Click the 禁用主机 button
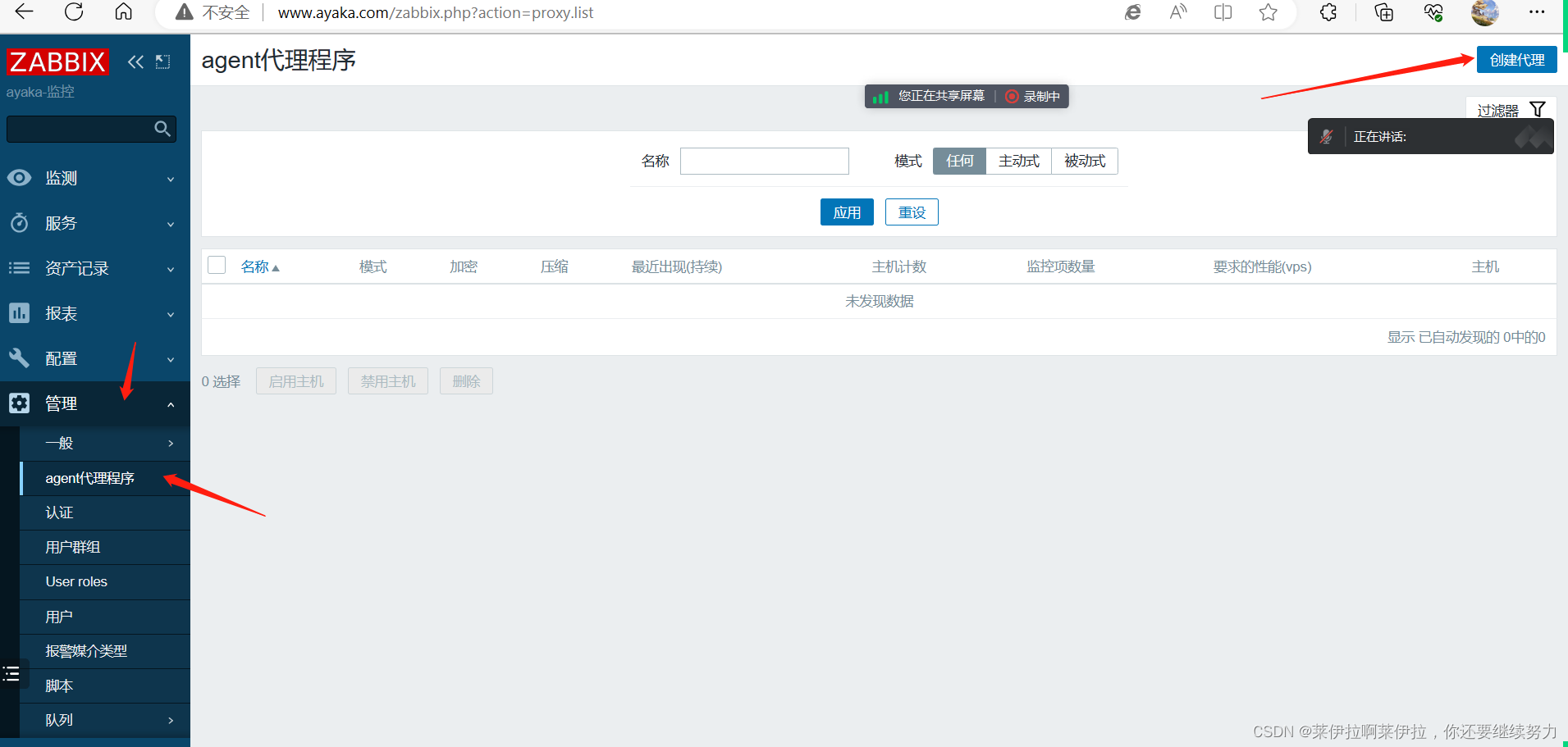 click(x=388, y=381)
